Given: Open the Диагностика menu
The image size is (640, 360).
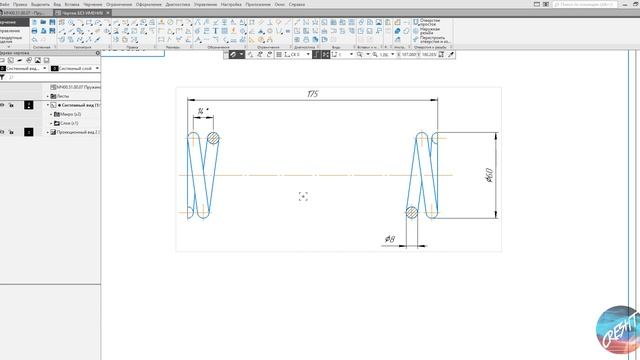Looking at the screenshot, I should [178, 4].
